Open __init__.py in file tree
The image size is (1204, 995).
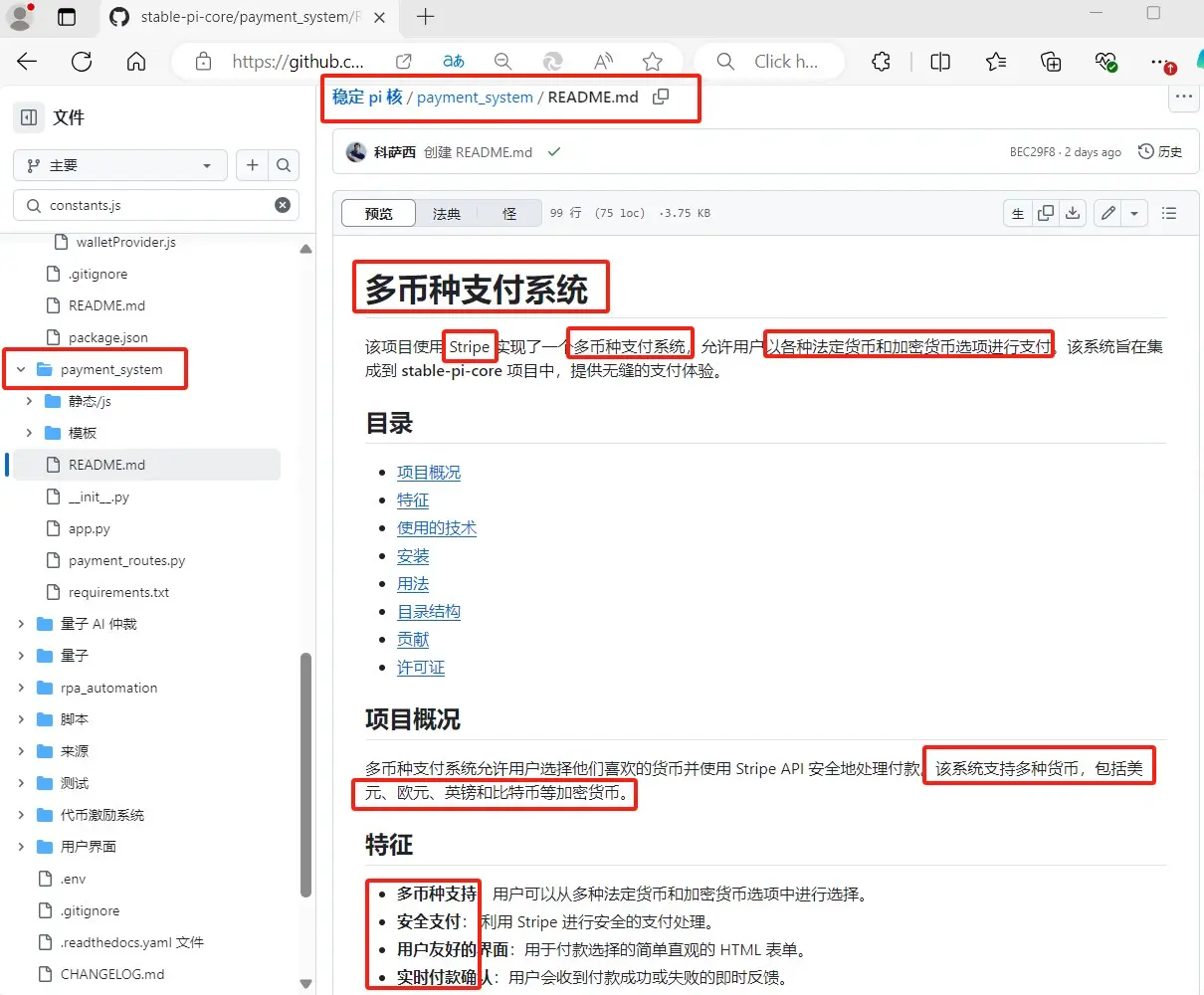99,497
